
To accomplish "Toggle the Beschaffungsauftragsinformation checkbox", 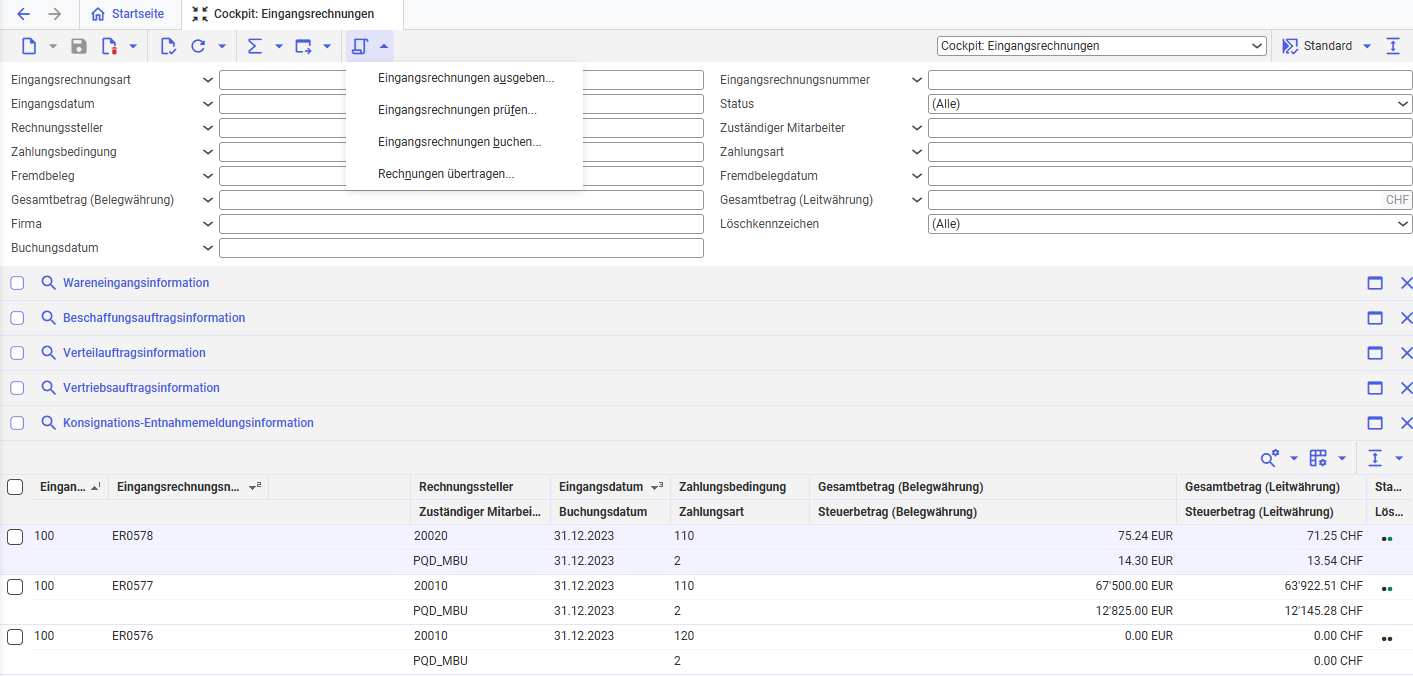I will pyautogui.click(x=17, y=318).
